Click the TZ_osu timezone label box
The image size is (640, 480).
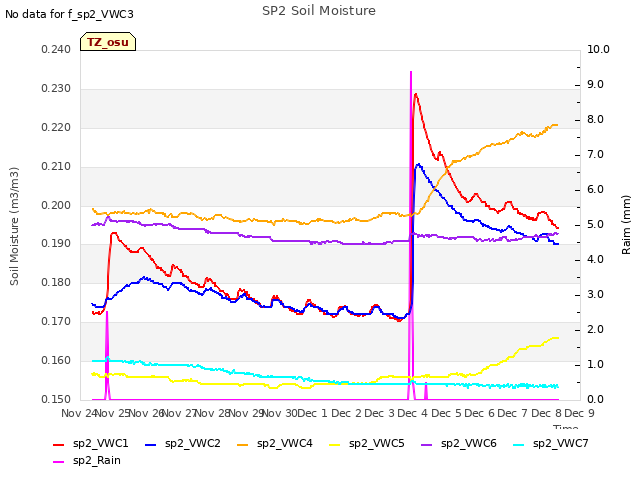[108, 42]
